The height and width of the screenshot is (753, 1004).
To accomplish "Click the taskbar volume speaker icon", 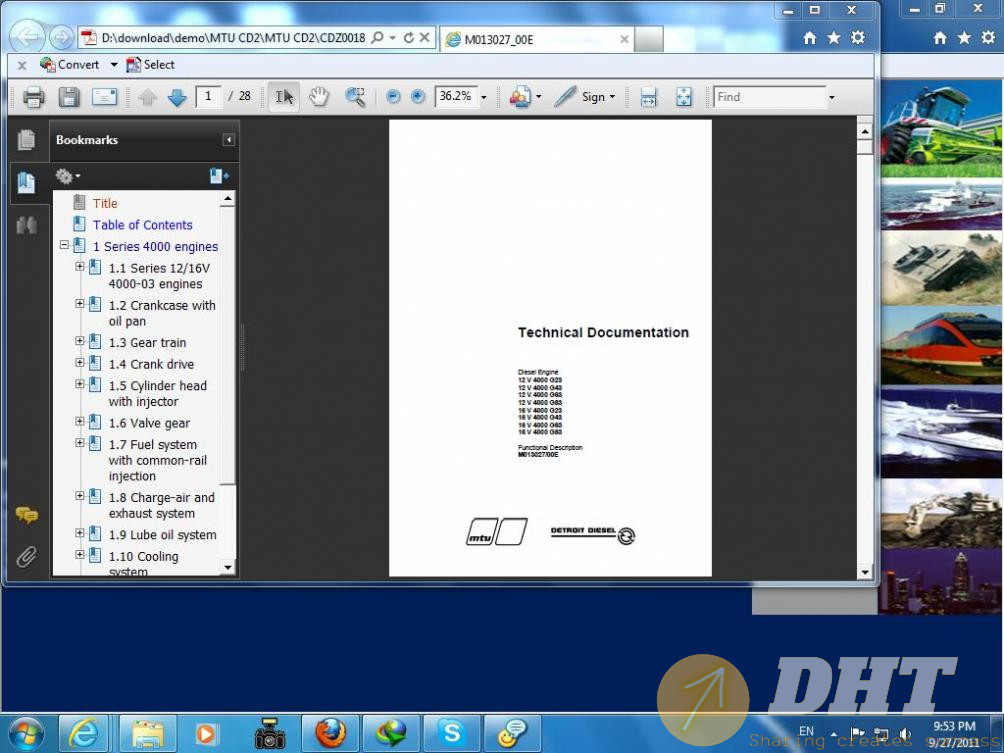I will (905, 734).
